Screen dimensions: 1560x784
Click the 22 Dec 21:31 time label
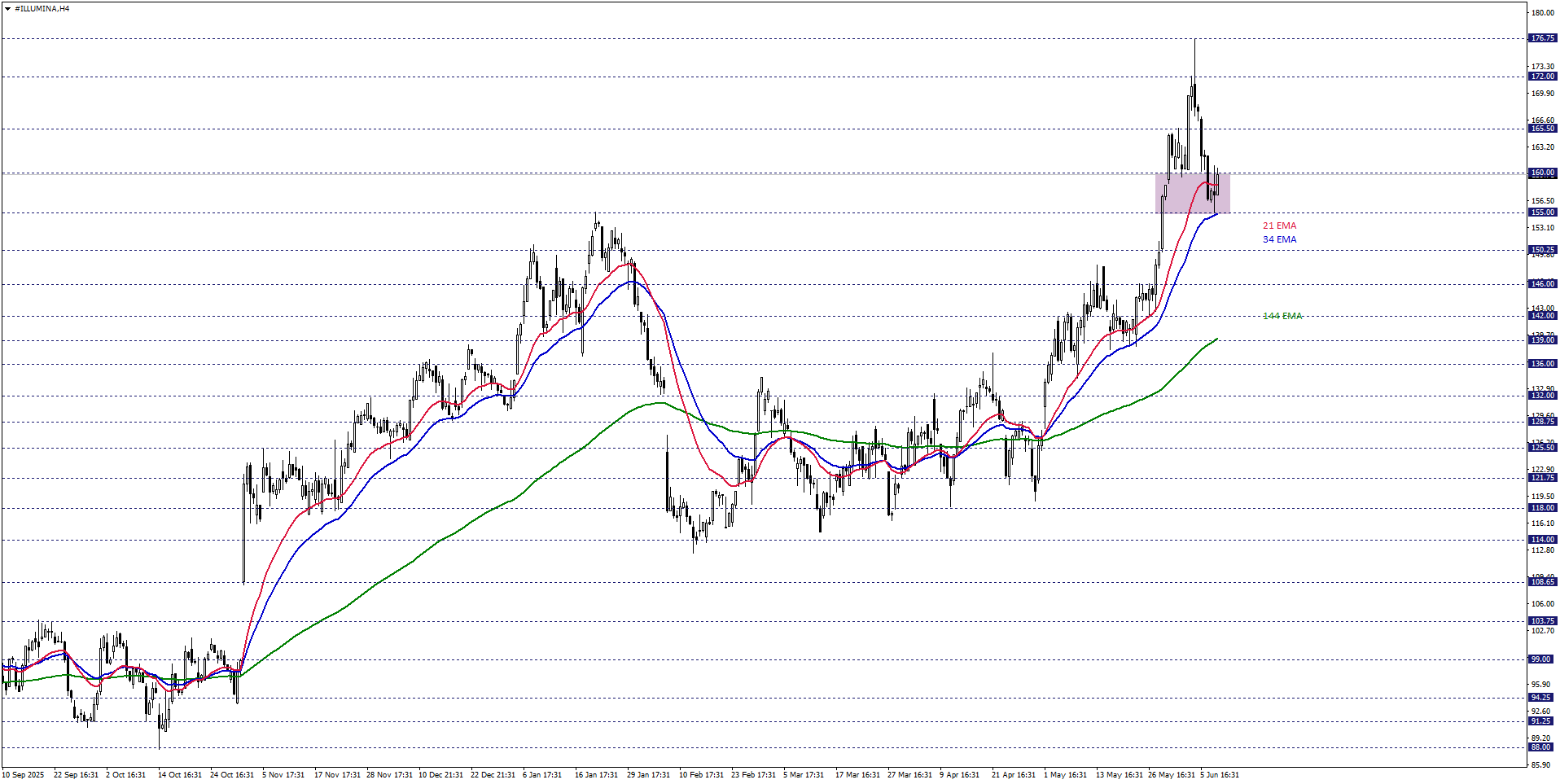(493, 775)
